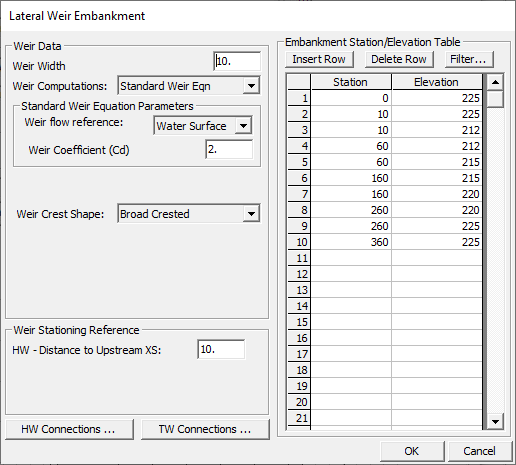
Task: Open TW Connections settings
Action: click(205, 429)
